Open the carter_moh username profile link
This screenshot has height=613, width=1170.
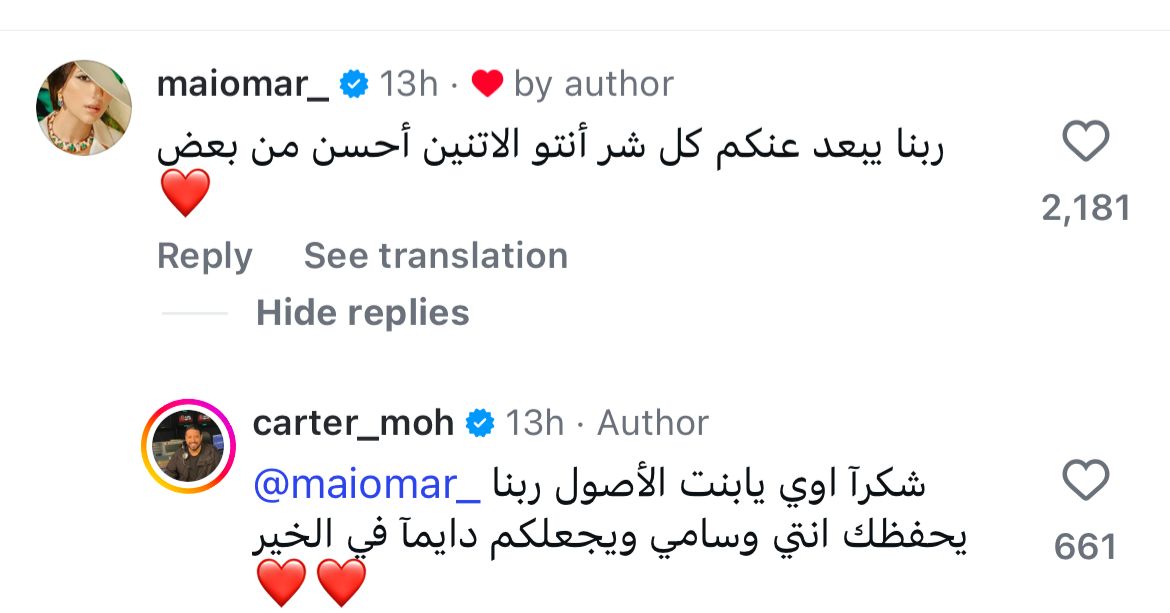[353, 423]
